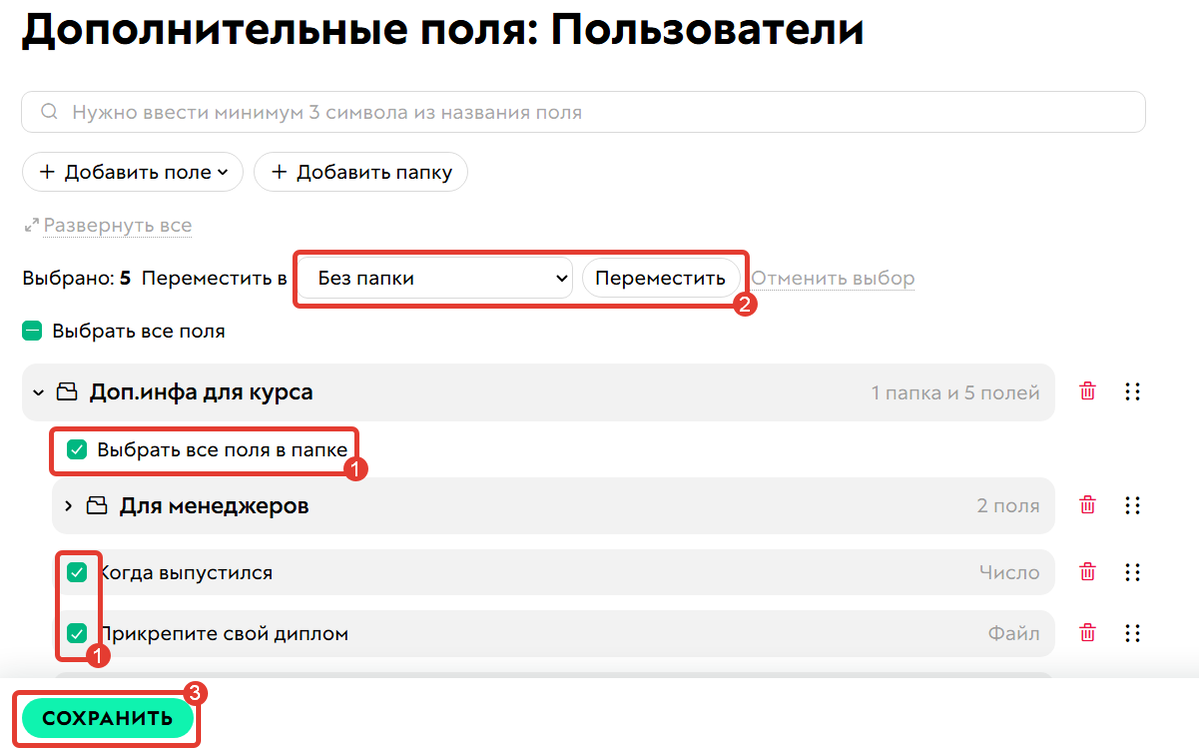Viewport: 1199px width, 748px height.
Task: Collapse the Доп.инфа для курса folder
Action: [x=38, y=392]
